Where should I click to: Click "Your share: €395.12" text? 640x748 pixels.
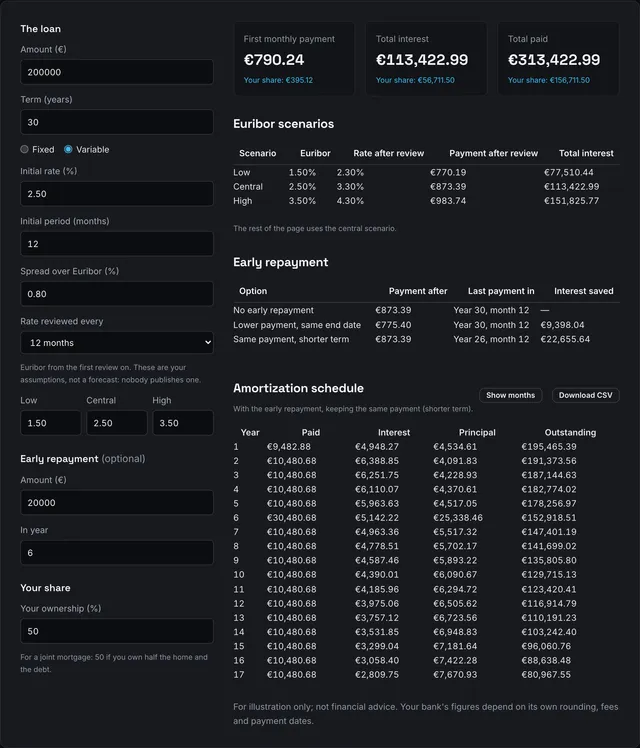coord(279,80)
